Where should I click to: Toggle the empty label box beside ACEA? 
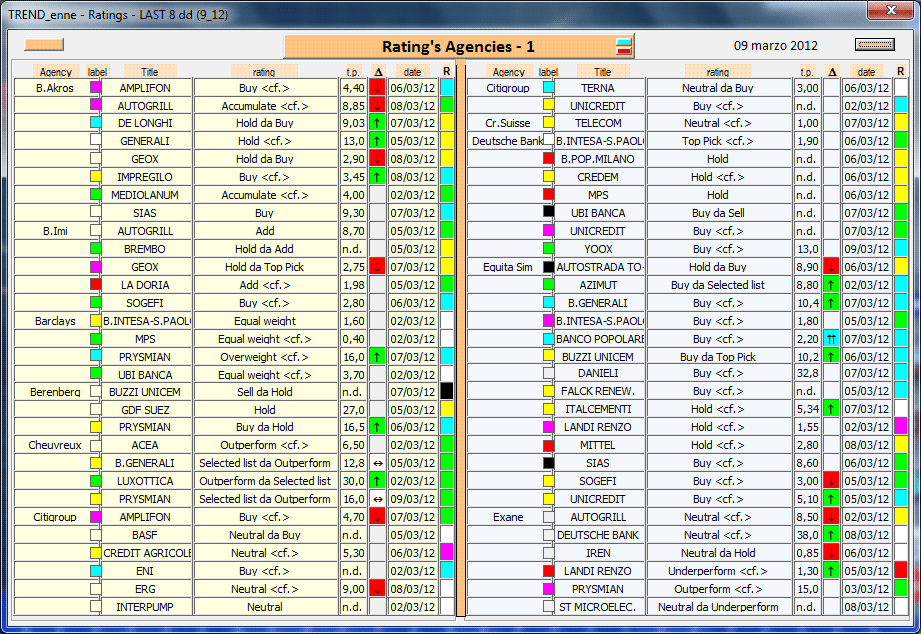click(x=96, y=445)
